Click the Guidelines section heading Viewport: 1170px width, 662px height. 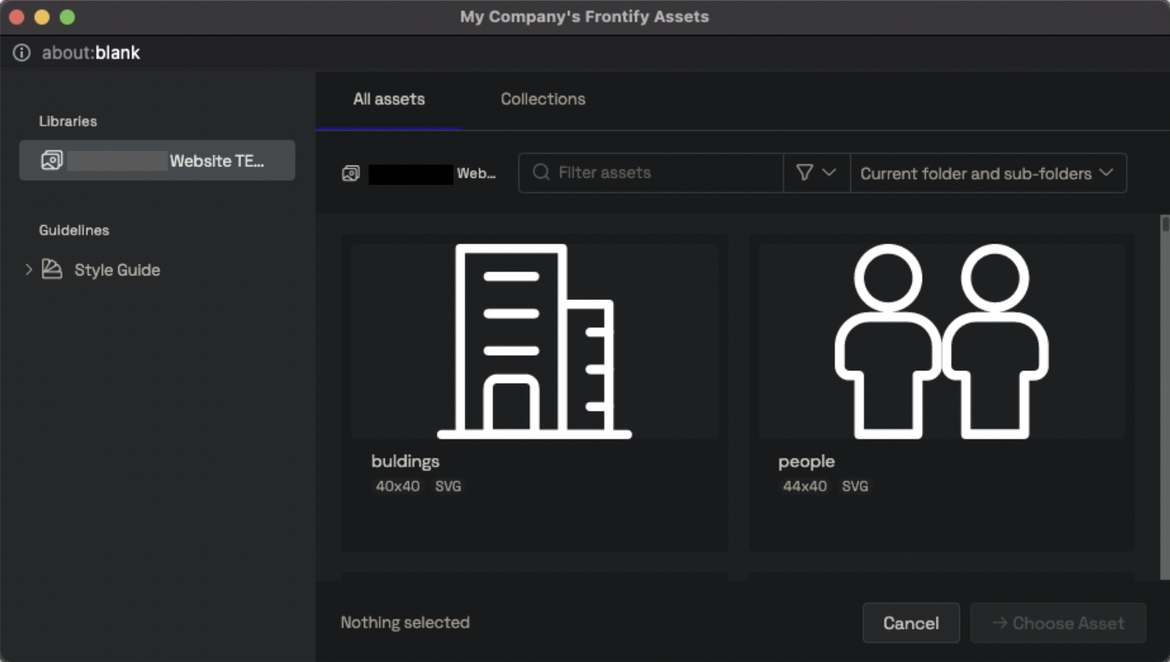pos(74,230)
